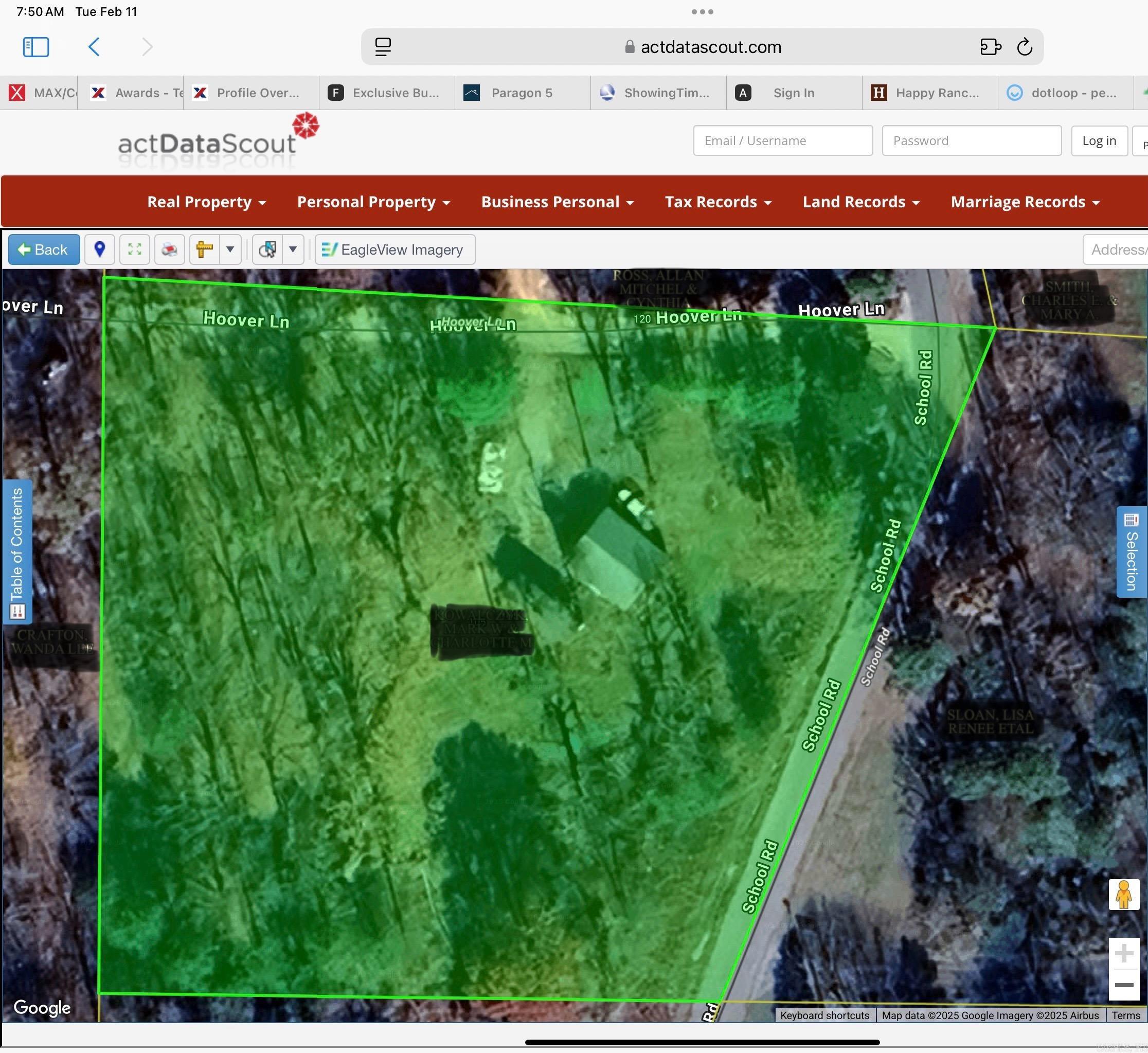The height and width of the screenshot is (1053, 1148).
Task: Expand the measure tool dropdown arrow
Action: pyautogui.click(x=230, y=249)
